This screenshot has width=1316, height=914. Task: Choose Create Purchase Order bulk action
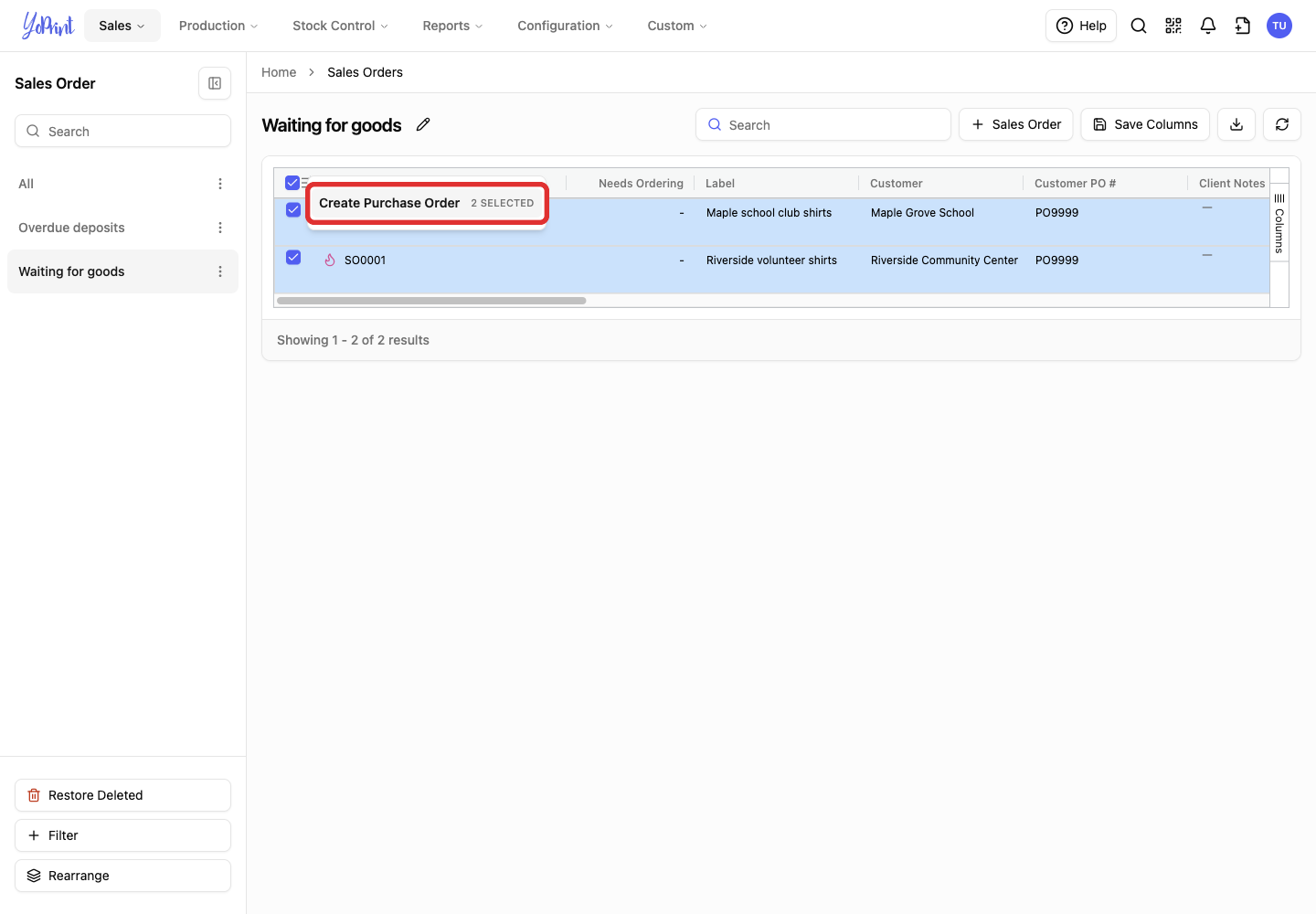pos(427,203)
